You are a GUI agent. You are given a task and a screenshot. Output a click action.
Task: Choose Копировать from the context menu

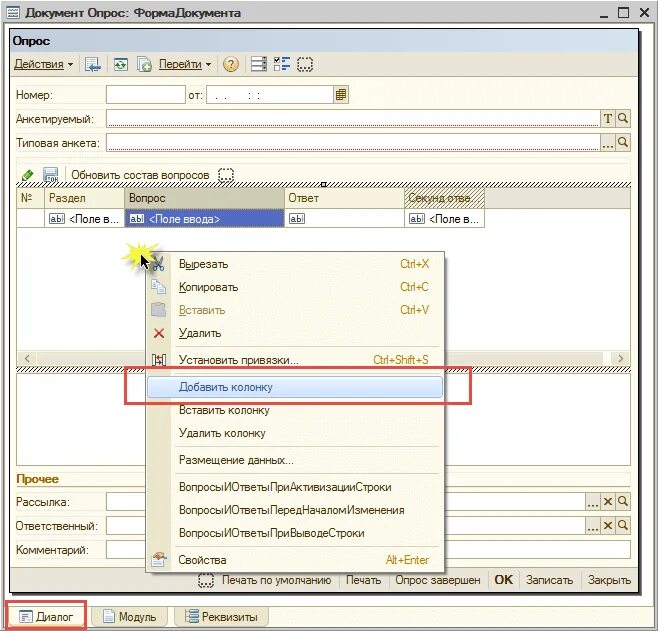click(295, 287)
